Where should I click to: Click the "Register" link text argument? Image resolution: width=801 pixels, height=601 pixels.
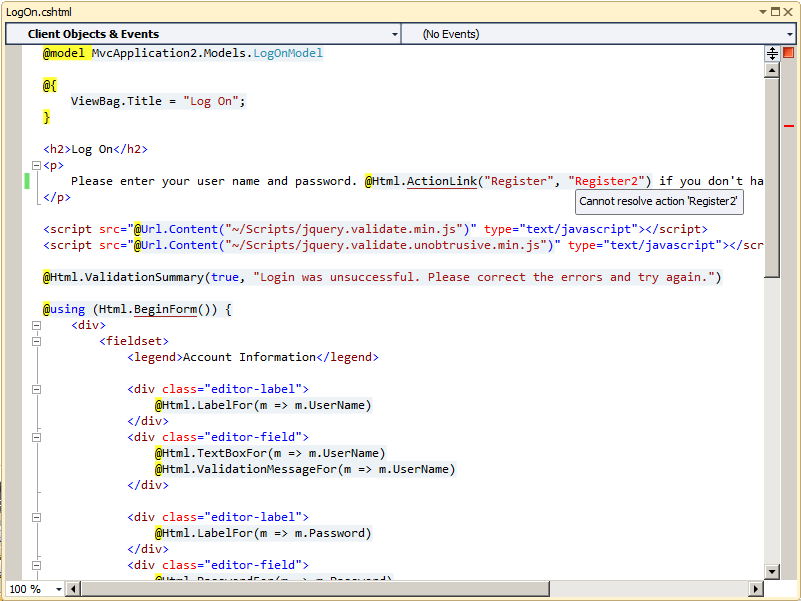pyautogui.click(x=519, y=181)
